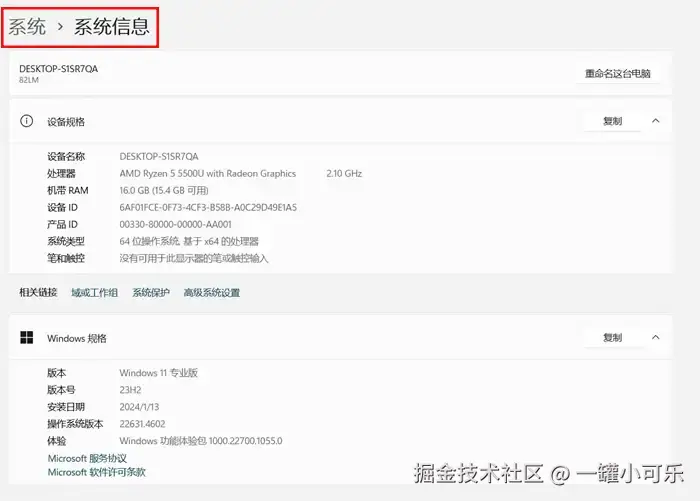Open Microsoft 服务协议 link
The image size is (700, 501).
click(87, 458)
